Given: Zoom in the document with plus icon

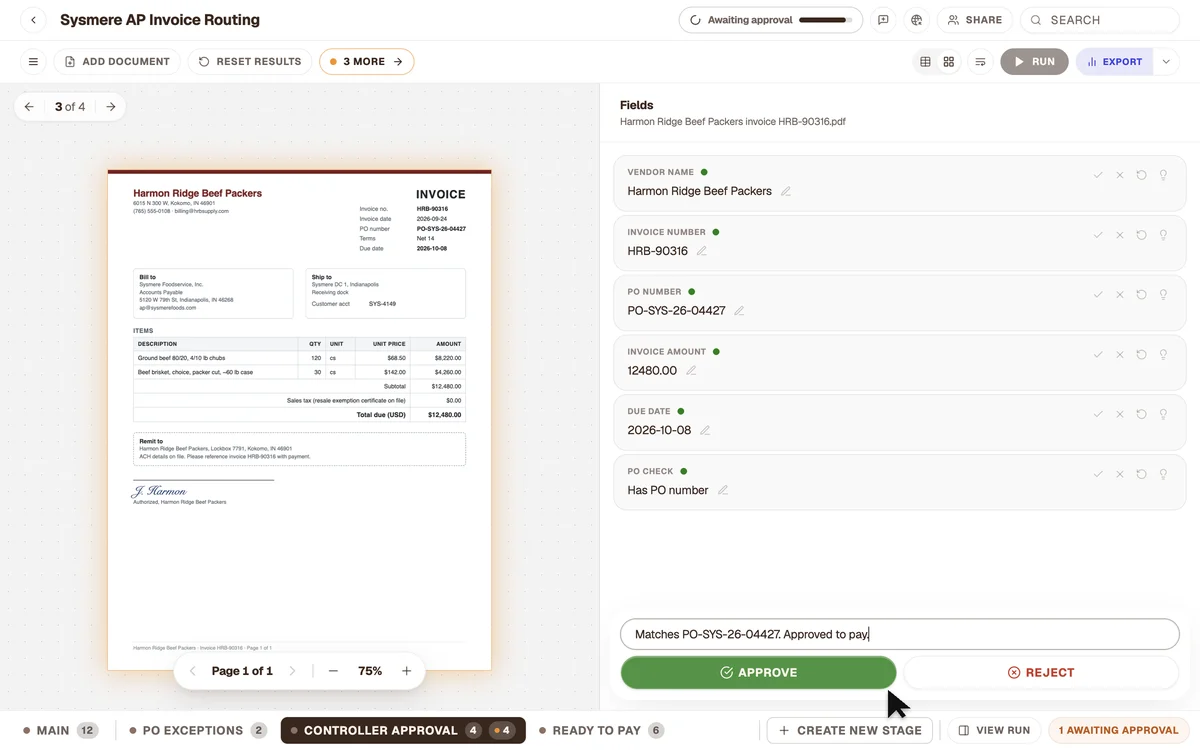Looking at the screenshot, I should (407, 671).
